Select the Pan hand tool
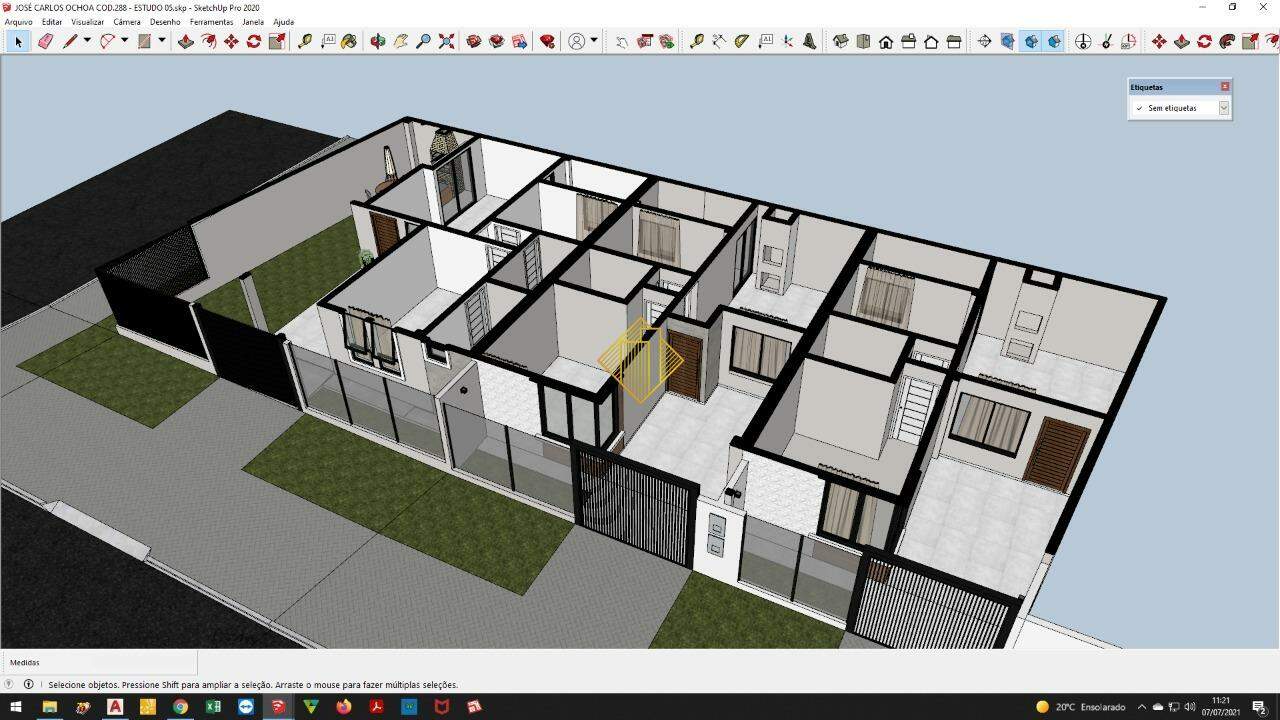 point(400,41)
